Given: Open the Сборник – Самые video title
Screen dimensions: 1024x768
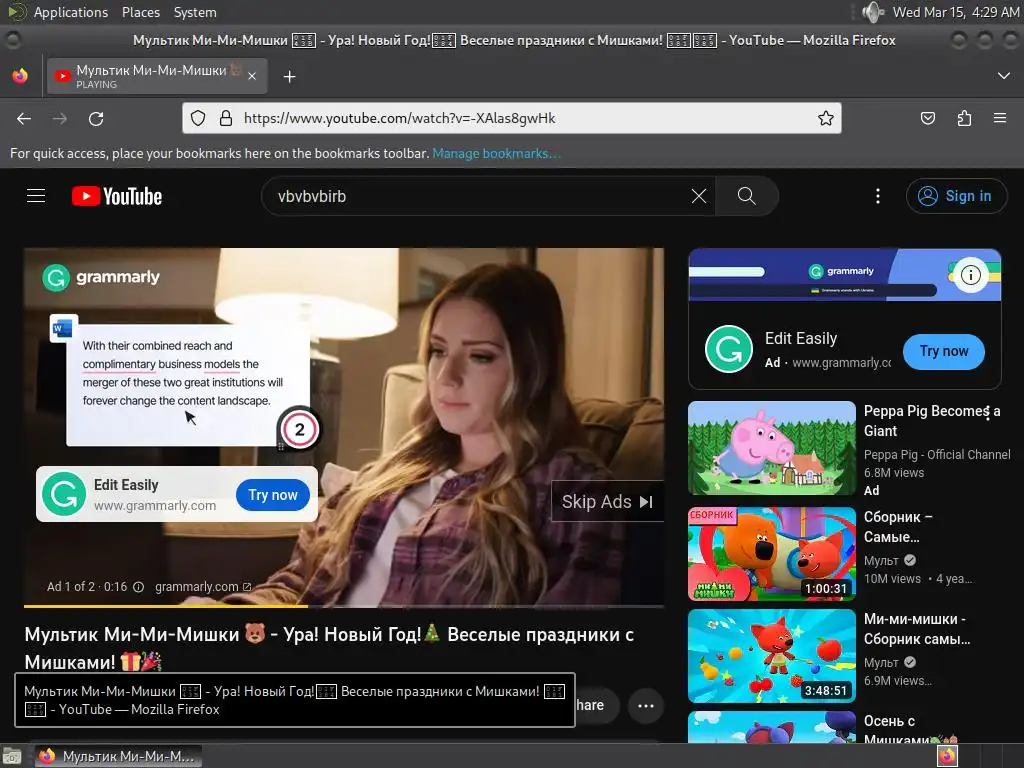Looking at the screenshot, I should tap(898, 526).
